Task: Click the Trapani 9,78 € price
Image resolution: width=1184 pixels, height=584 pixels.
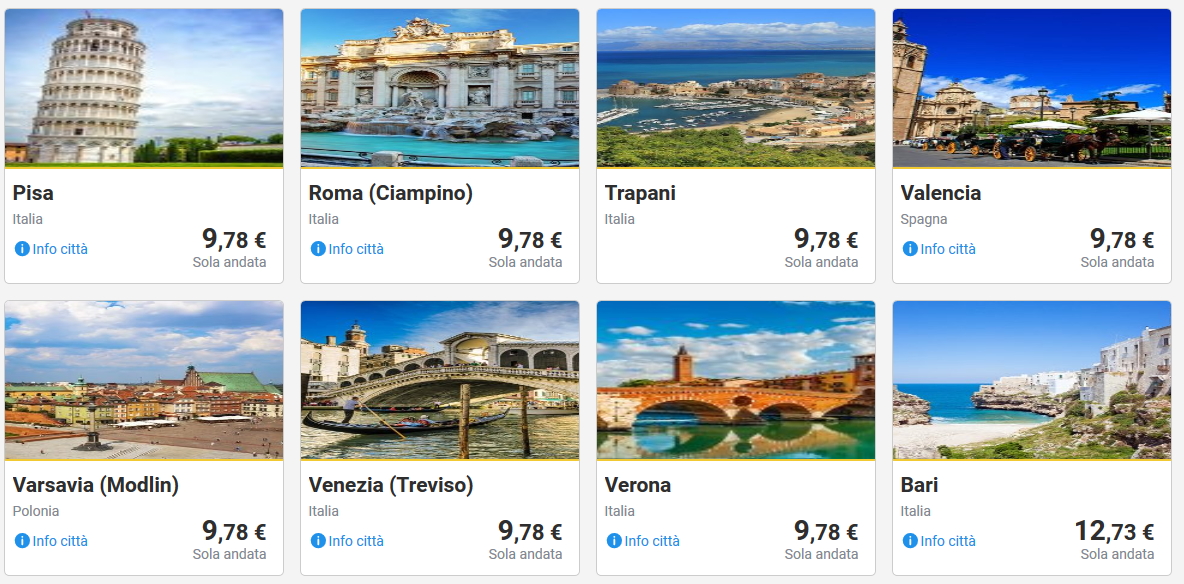Action: pyautogui.click(x=826, y=240)
